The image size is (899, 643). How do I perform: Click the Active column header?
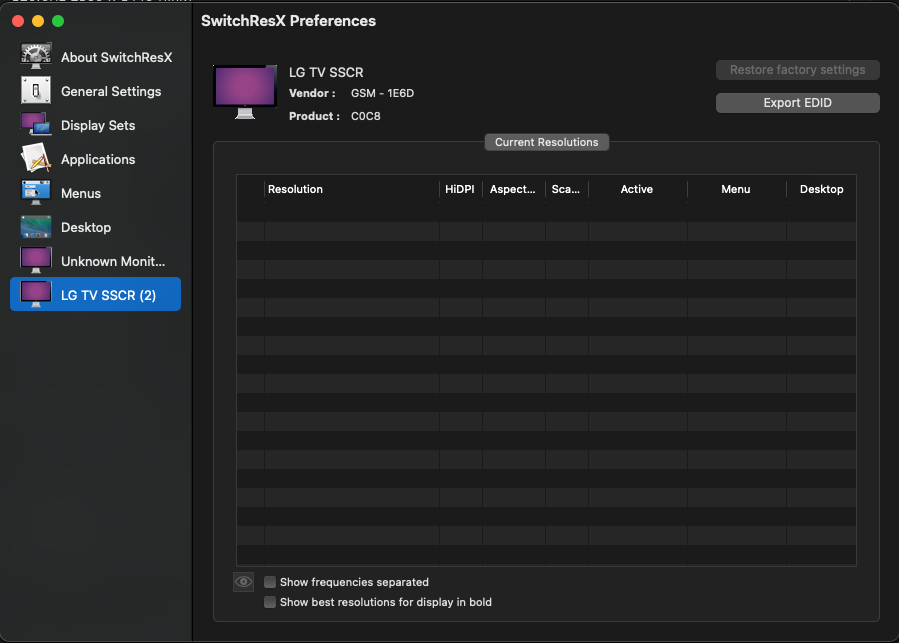(x=637, y=189)
